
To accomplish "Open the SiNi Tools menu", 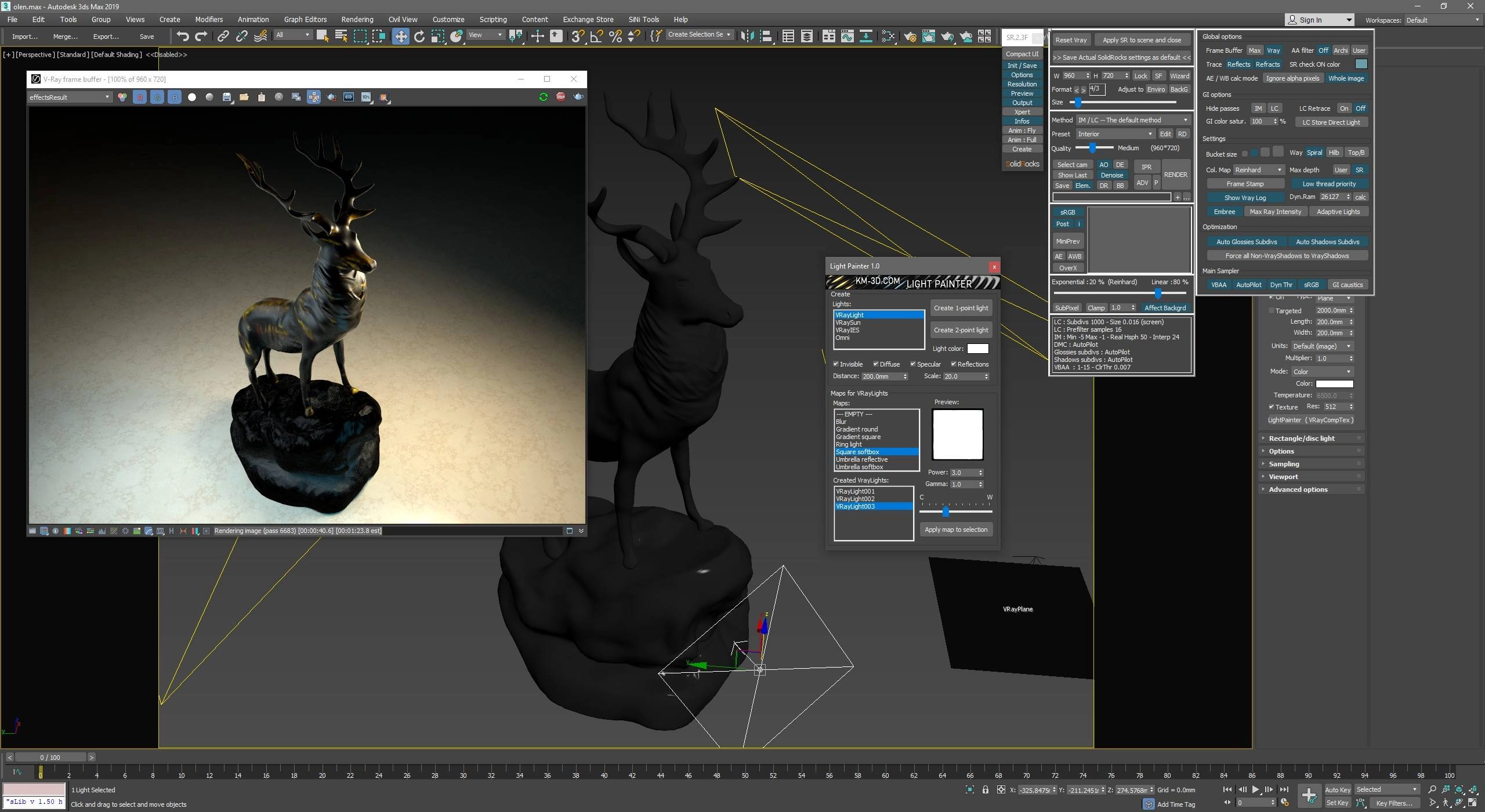I will tap(644, 19).
